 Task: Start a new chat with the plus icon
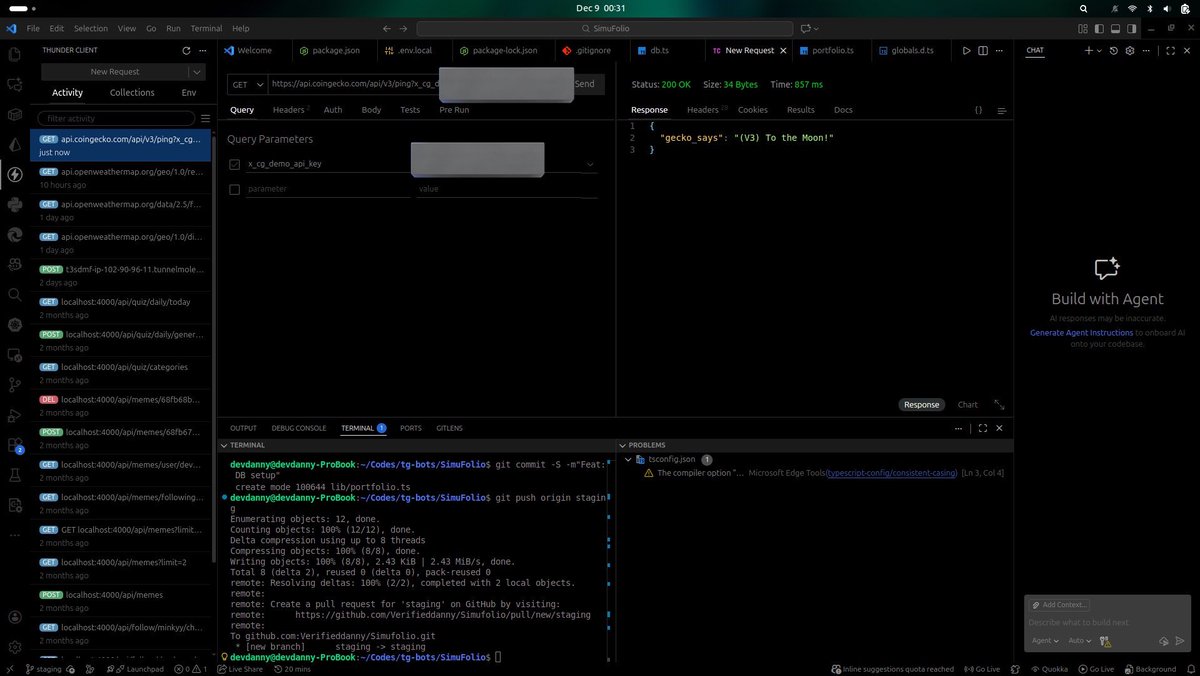pos(1089,50)
